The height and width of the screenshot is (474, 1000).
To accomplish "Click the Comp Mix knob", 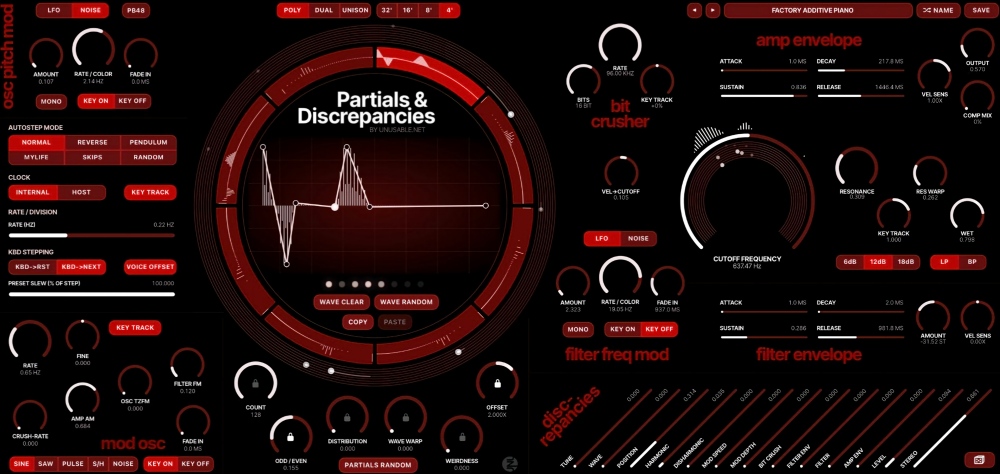I will [x=977, y=96].
